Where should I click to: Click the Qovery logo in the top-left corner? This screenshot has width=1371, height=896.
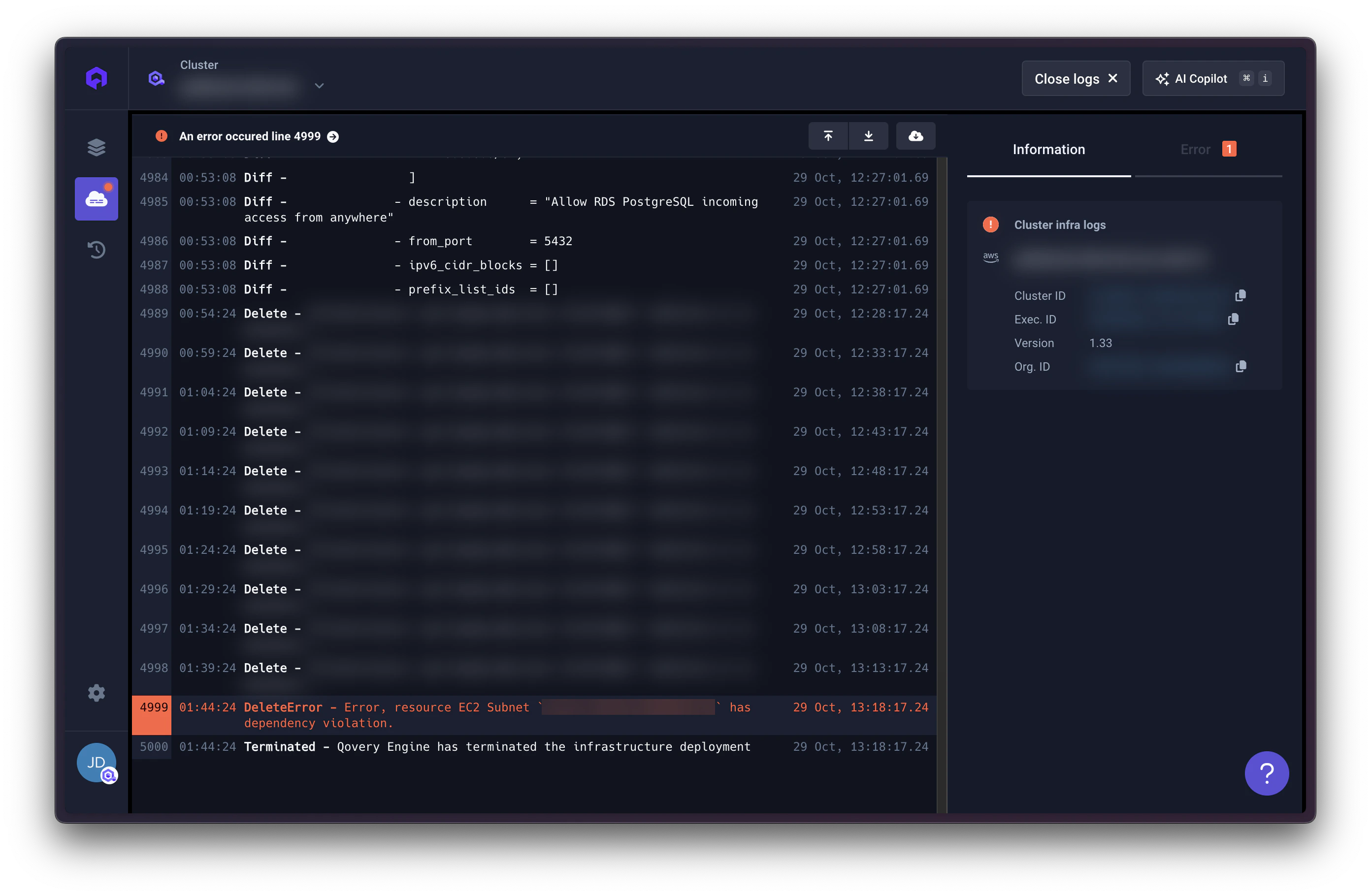96,78
